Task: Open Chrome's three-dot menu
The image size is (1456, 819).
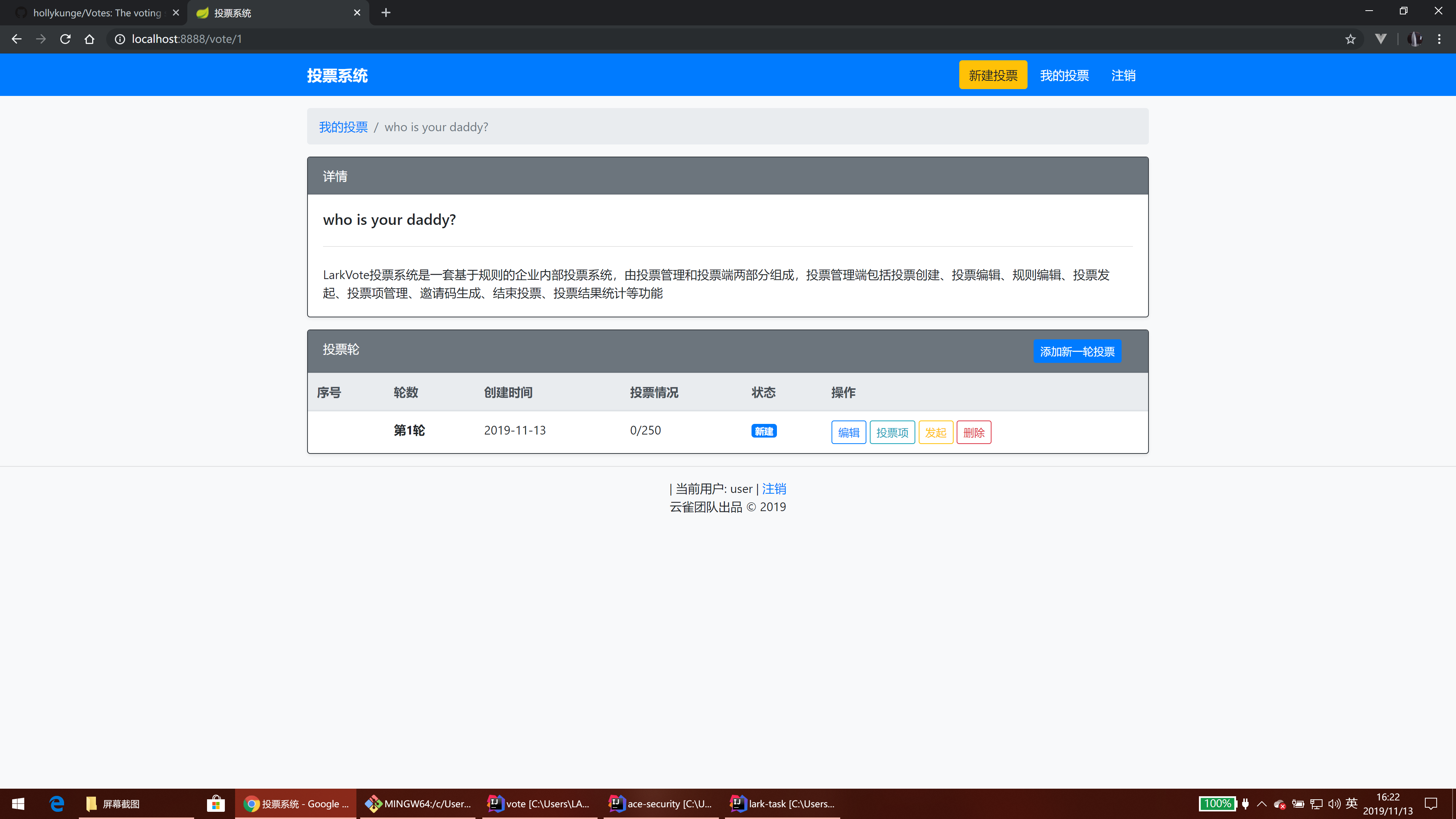Action: click(1439, 39)
